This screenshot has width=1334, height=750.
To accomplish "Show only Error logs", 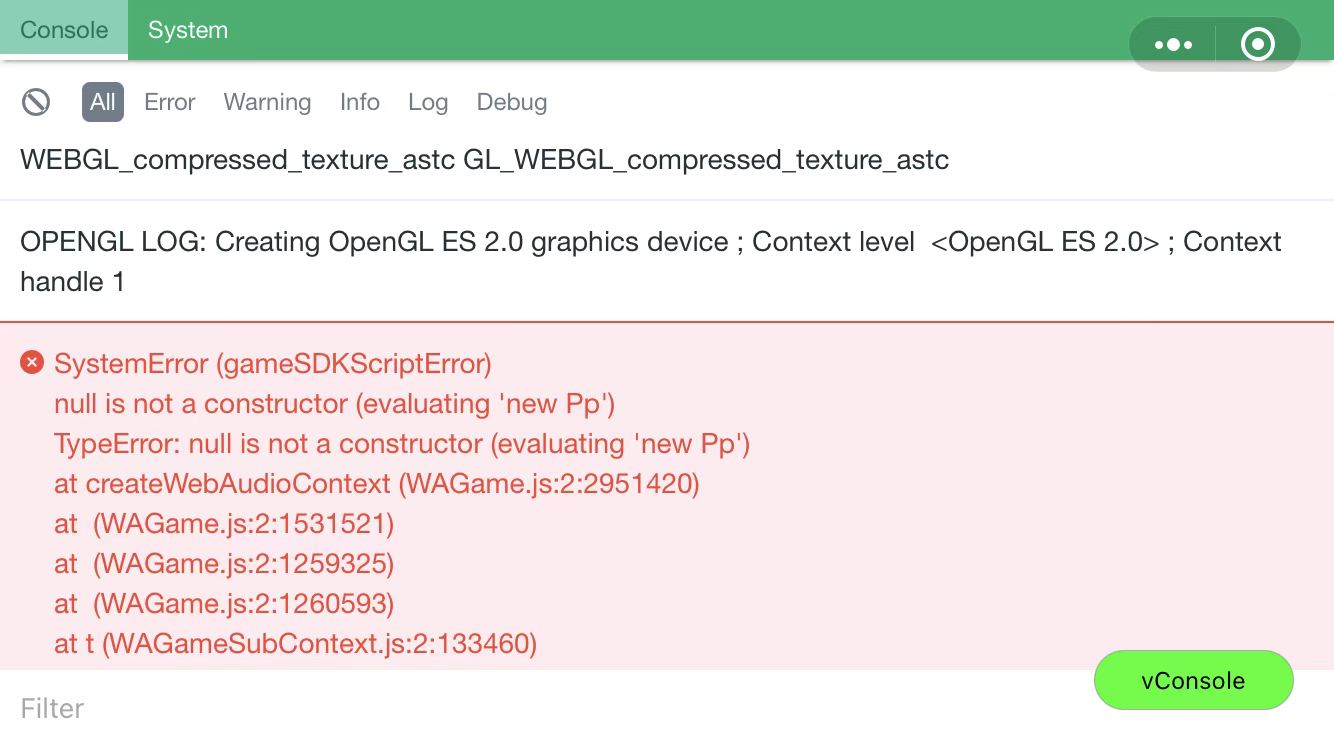I will [x=169, y=102].
